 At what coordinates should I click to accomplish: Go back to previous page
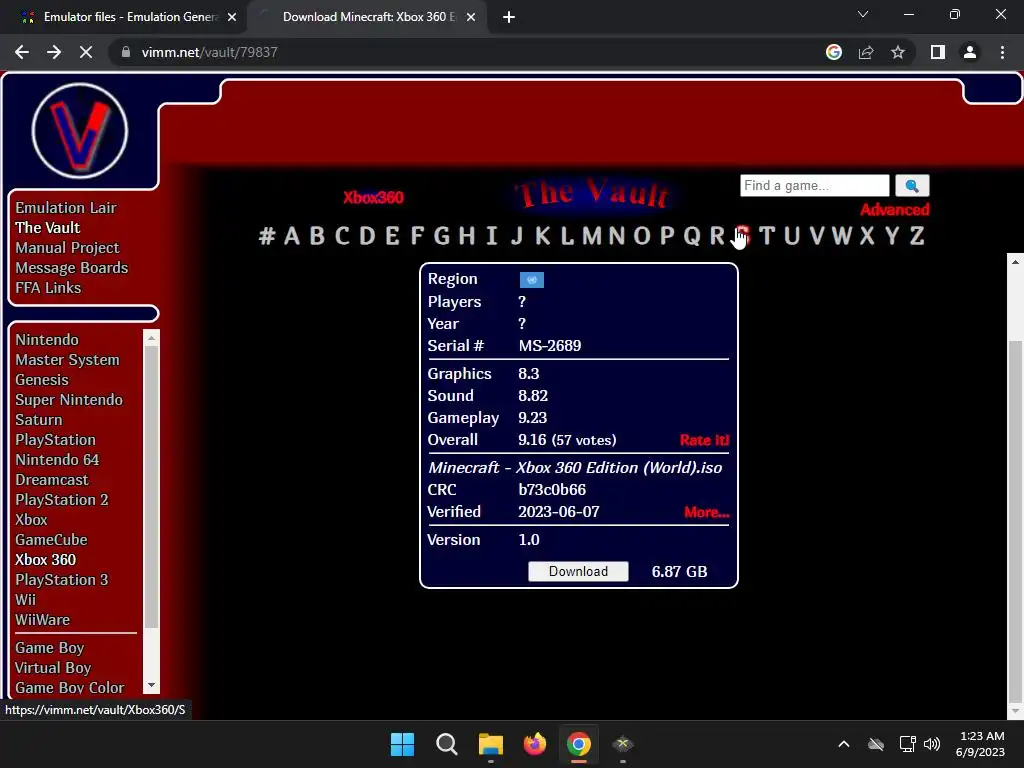[x=22, y=52]
